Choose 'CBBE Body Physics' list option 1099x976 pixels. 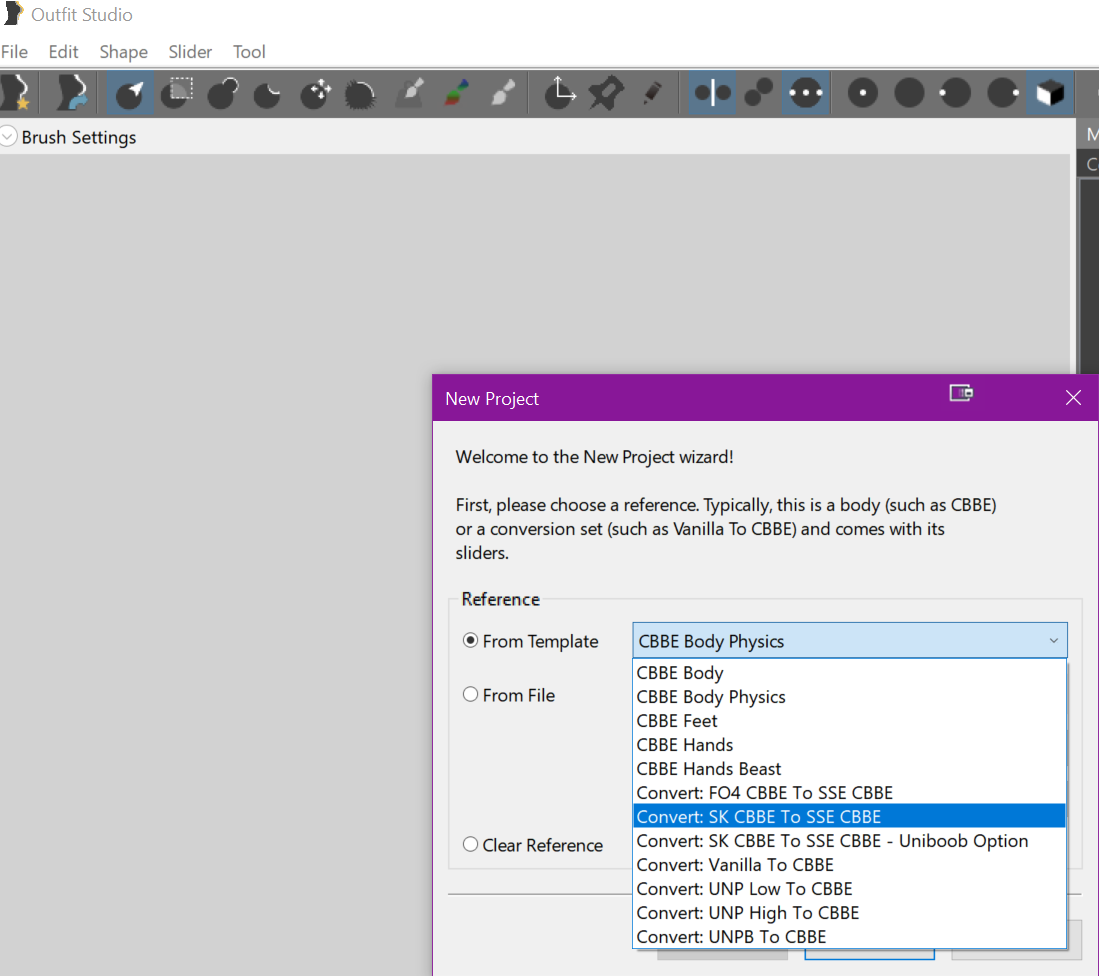[x=849, y=696]
